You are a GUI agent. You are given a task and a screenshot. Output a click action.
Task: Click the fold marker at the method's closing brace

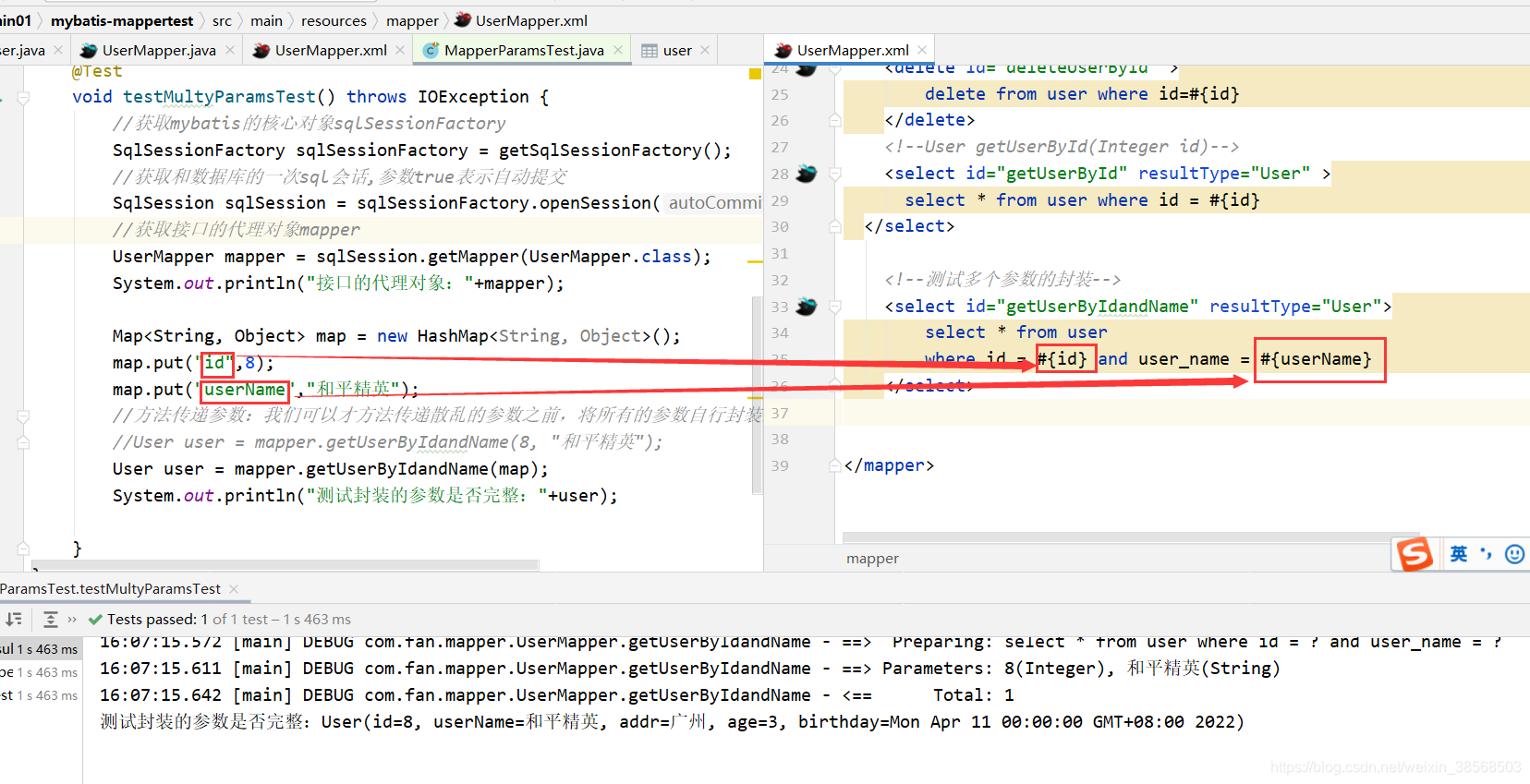(x=24, y=549)
